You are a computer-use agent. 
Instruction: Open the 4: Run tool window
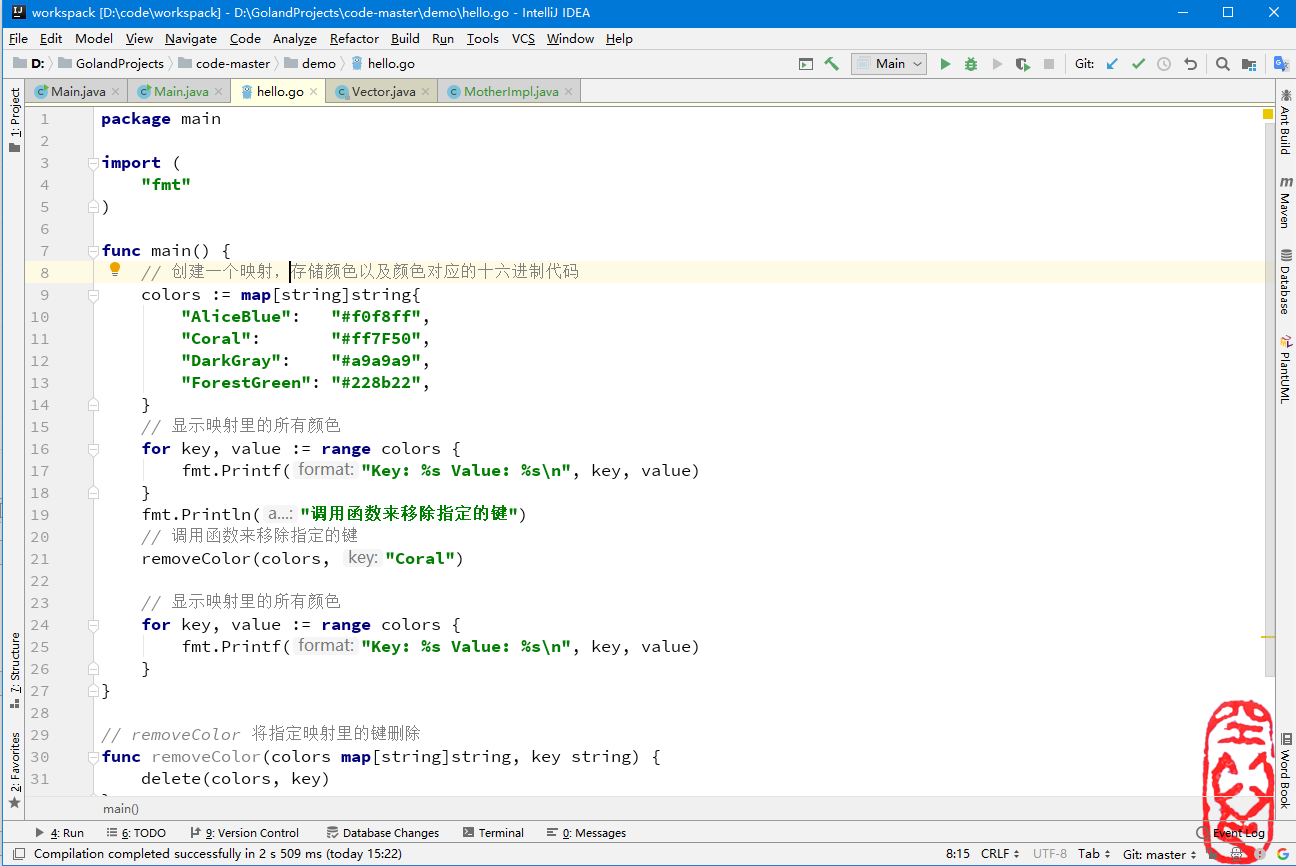coord(60,833)
